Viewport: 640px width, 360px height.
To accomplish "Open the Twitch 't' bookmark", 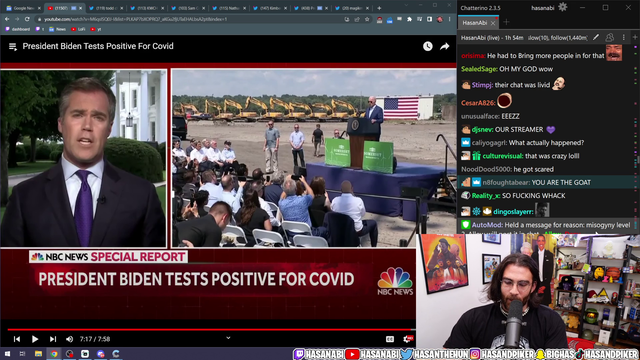I will tap(40, 29).
